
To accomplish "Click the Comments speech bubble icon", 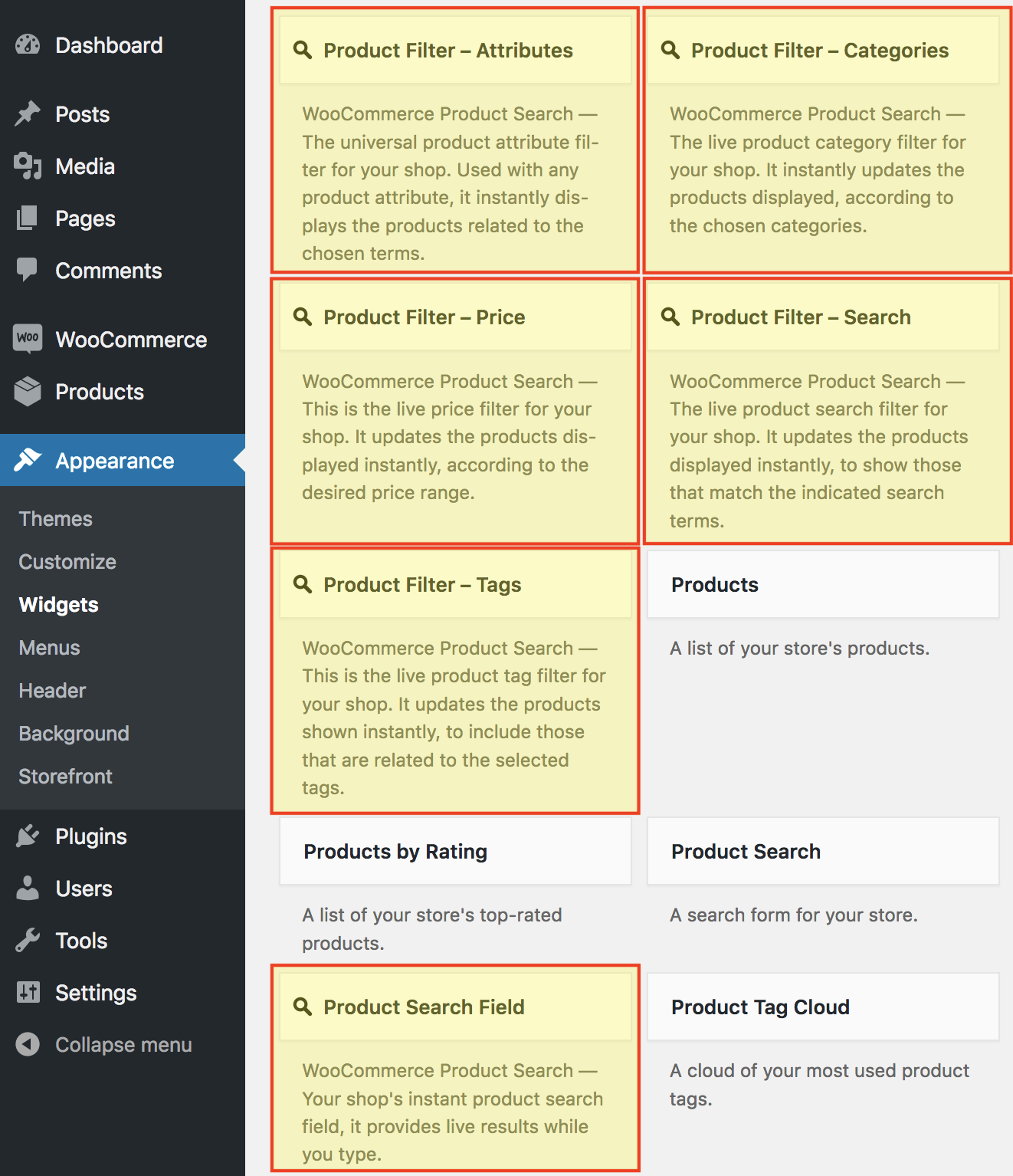I will tap(28, 269).
